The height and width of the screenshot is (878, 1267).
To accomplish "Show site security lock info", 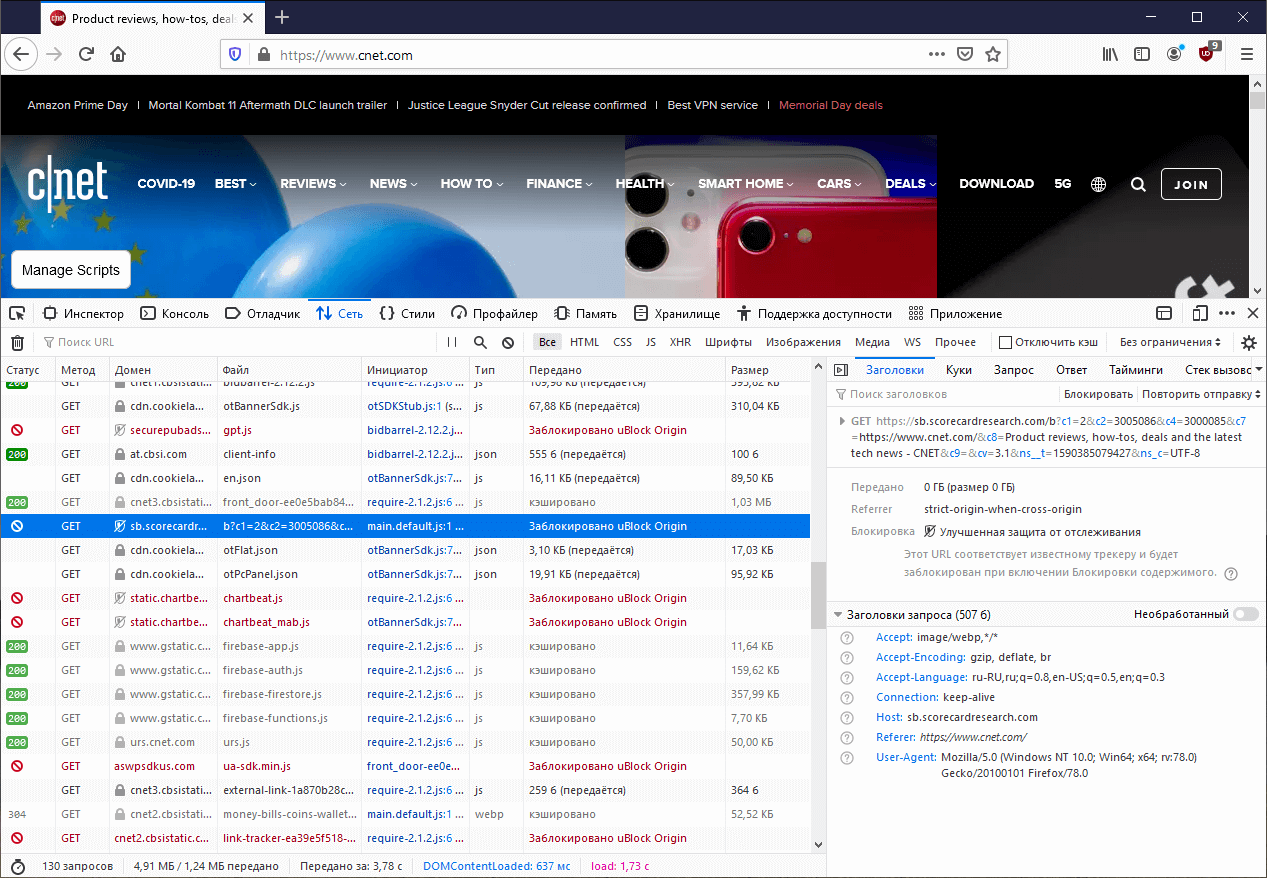I will click(x=264, y=55).
